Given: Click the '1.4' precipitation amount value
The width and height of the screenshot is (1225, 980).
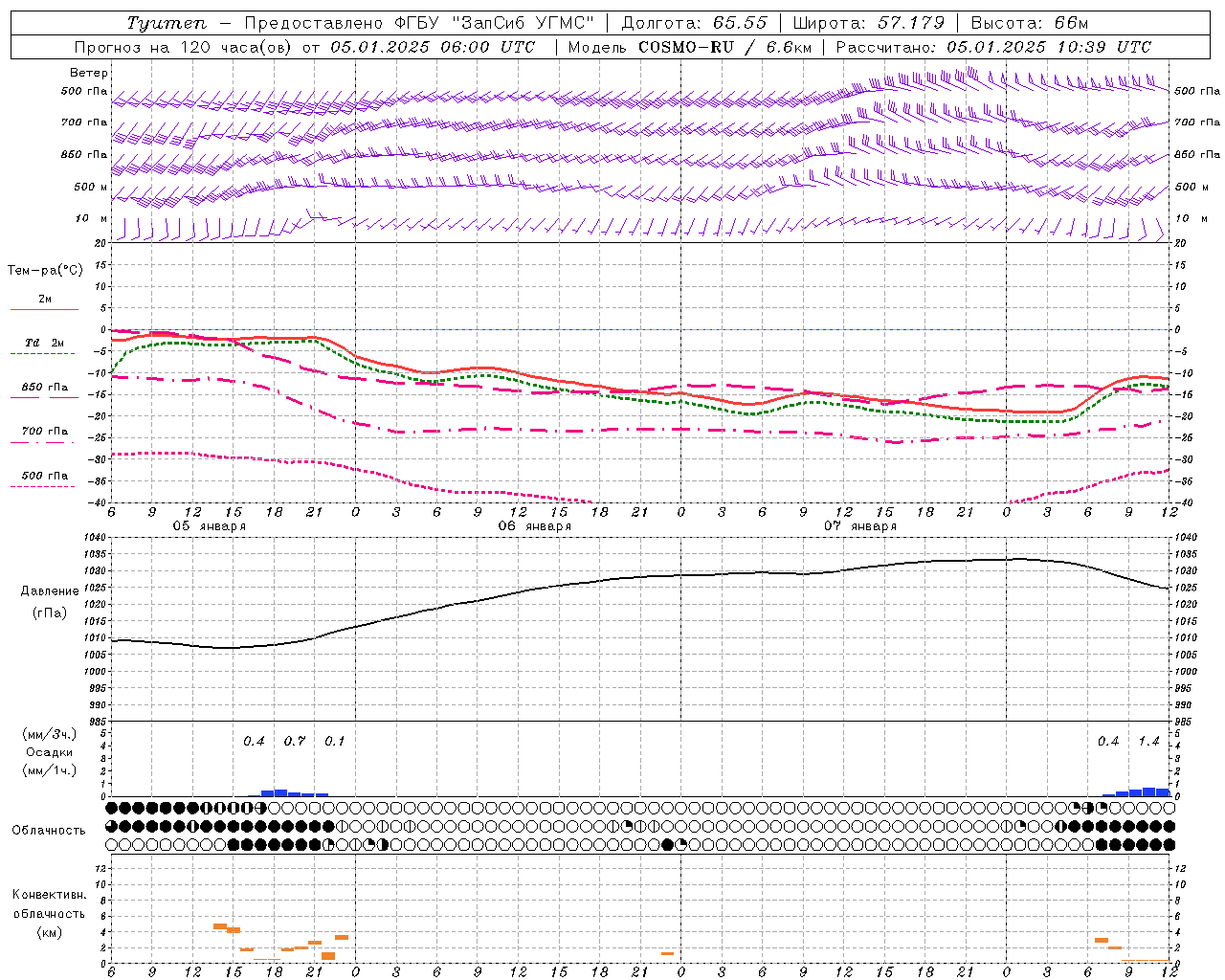Looking at the screenshot, I should [x=1148, y=742].
